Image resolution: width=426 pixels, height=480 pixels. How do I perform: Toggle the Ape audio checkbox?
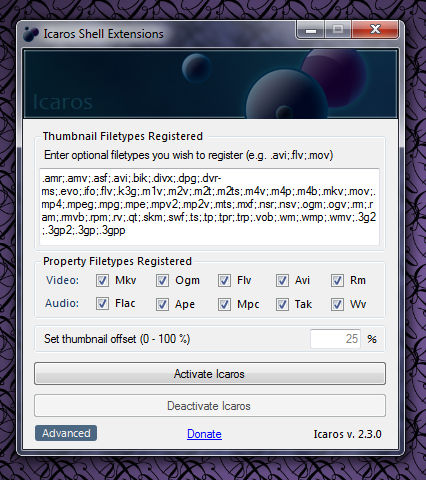(162, 304)
